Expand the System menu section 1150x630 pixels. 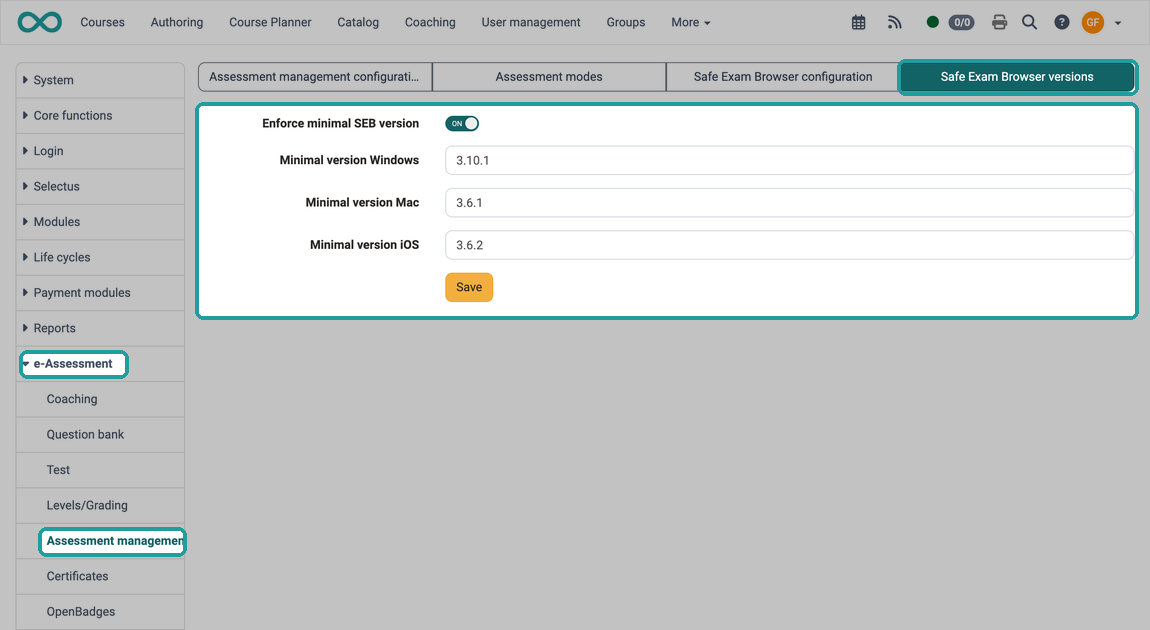(x=100, y=80)
